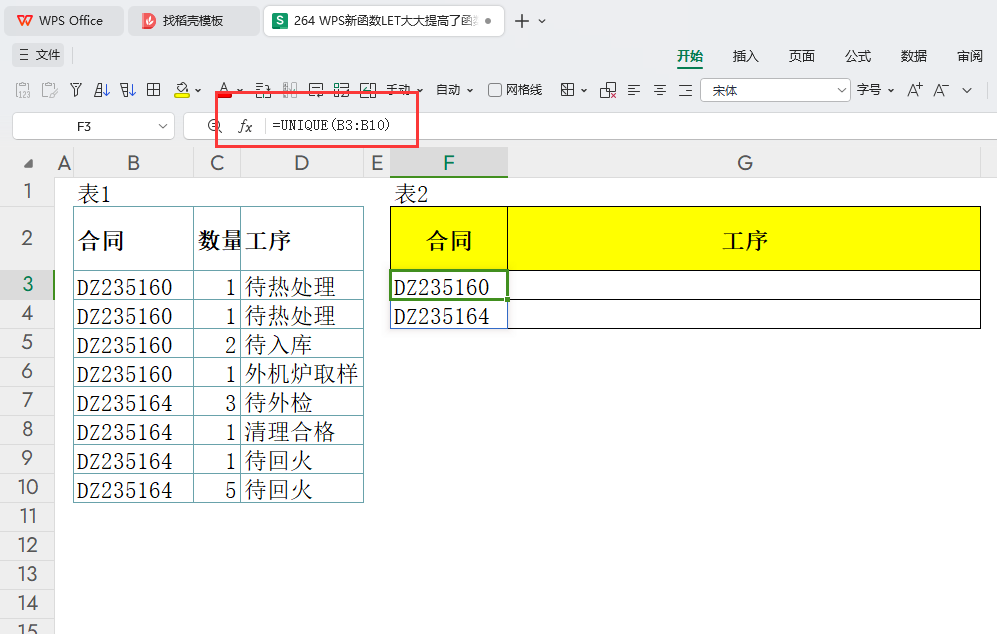Click the filter funnel icon

pyautogui.click(x=76, y=90)
